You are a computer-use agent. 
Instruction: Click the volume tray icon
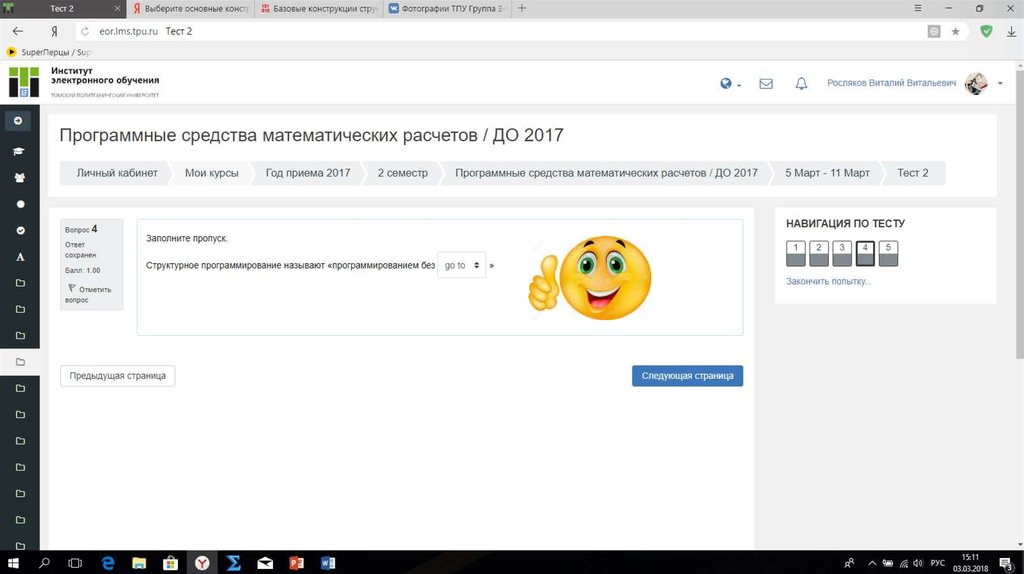tap(918, 563)
